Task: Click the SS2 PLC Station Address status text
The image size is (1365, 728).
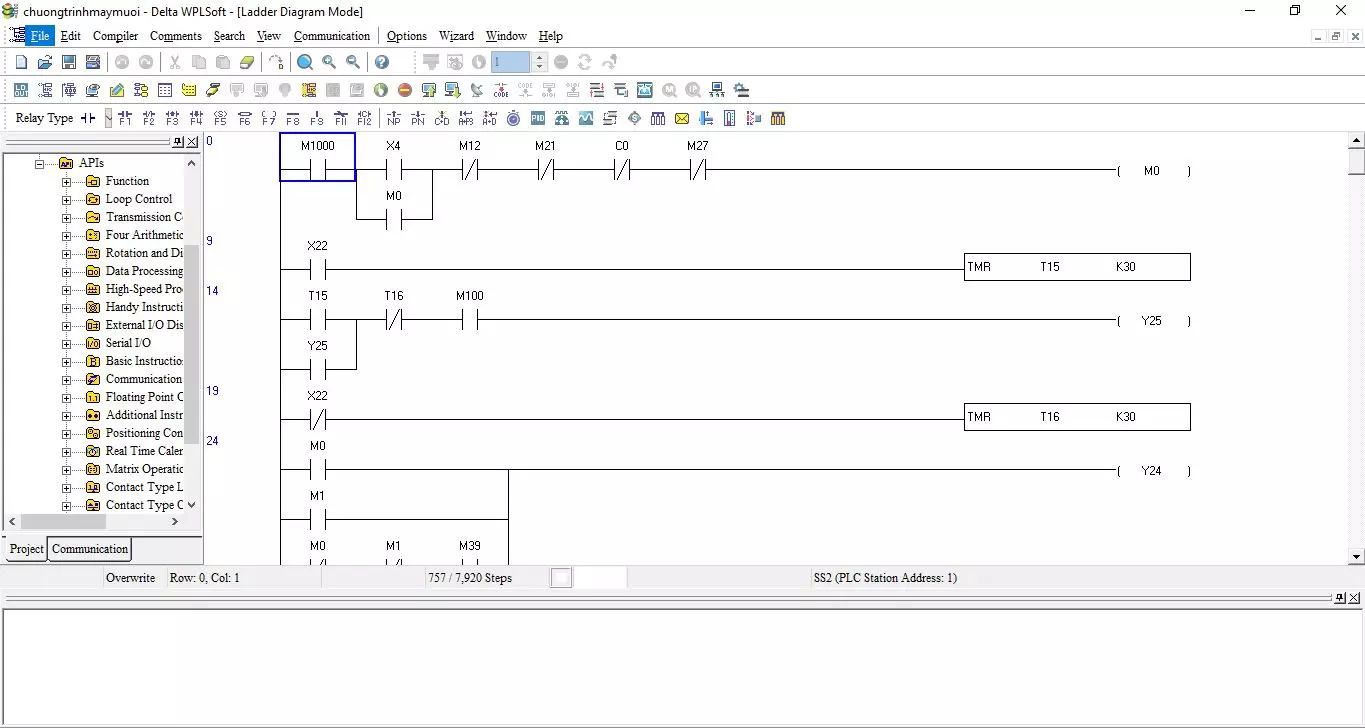Action: coord(885,578)
